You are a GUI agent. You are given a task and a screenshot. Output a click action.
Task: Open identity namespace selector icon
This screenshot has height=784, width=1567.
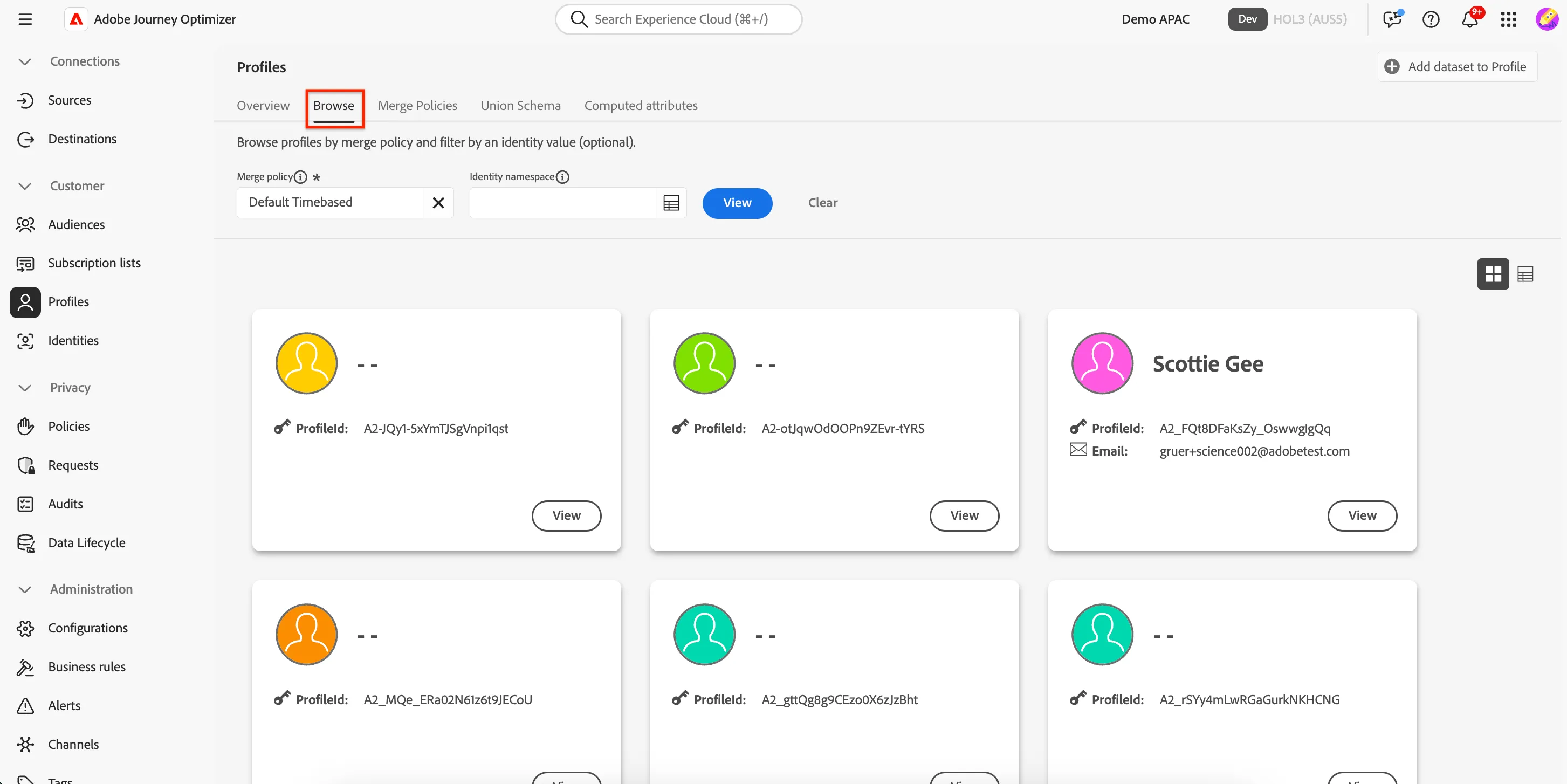pos(671,203)
